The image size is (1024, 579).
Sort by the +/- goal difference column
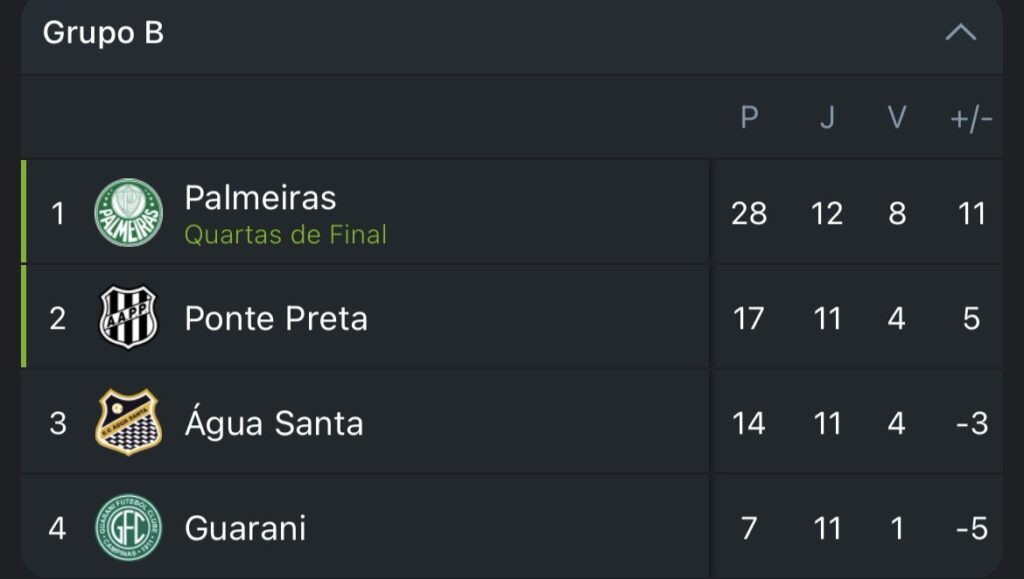click(971, 119)
